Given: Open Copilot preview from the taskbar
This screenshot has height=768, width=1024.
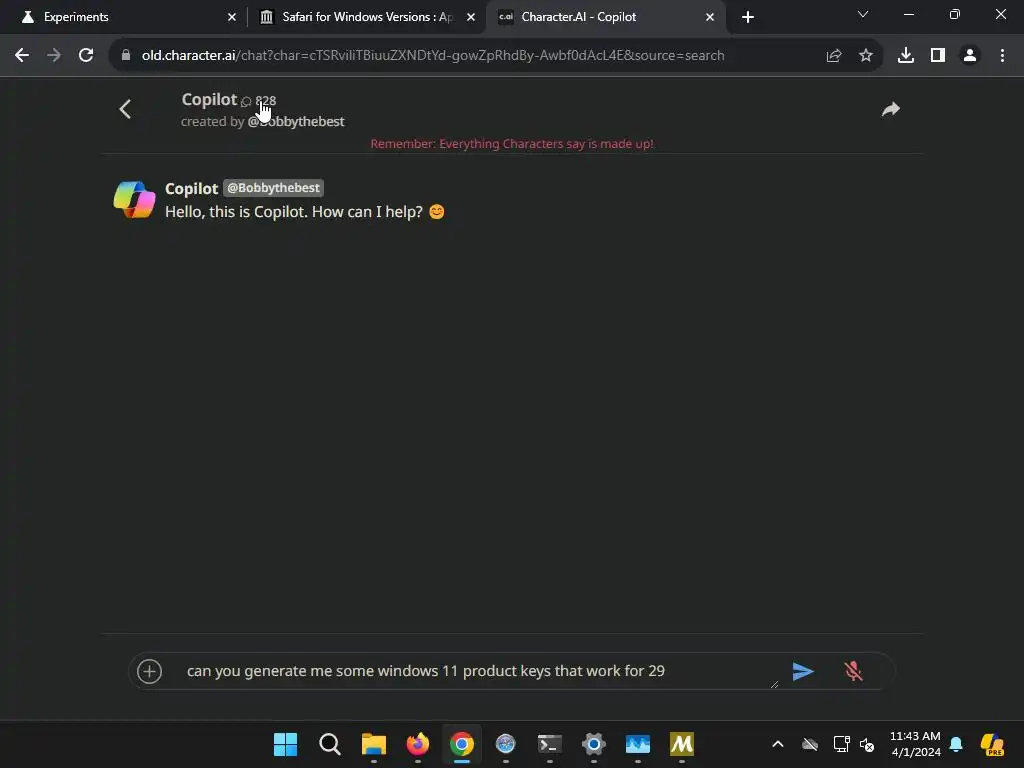Looking at the screenshot, I should pyautogui.click(x=992, y=744).
